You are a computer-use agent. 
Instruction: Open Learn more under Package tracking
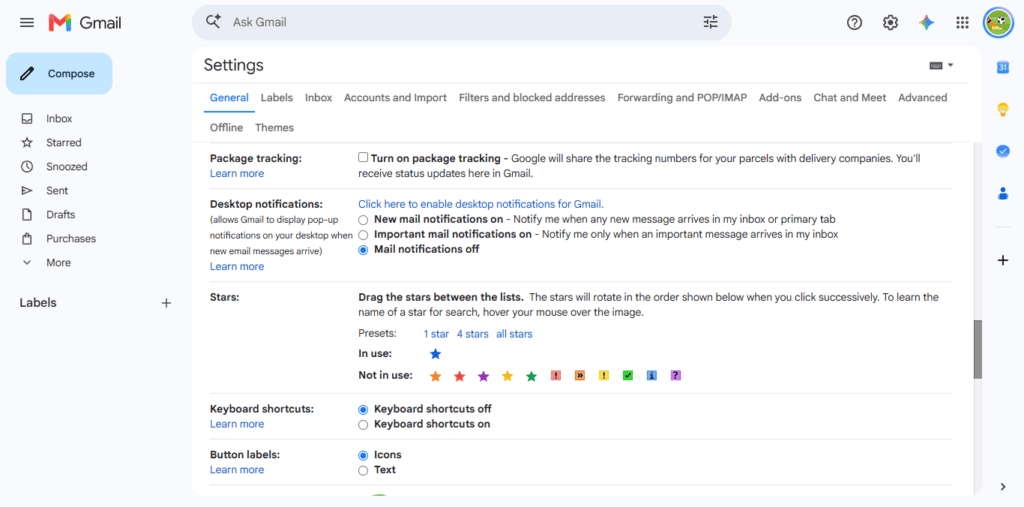[x=237, y=173]
